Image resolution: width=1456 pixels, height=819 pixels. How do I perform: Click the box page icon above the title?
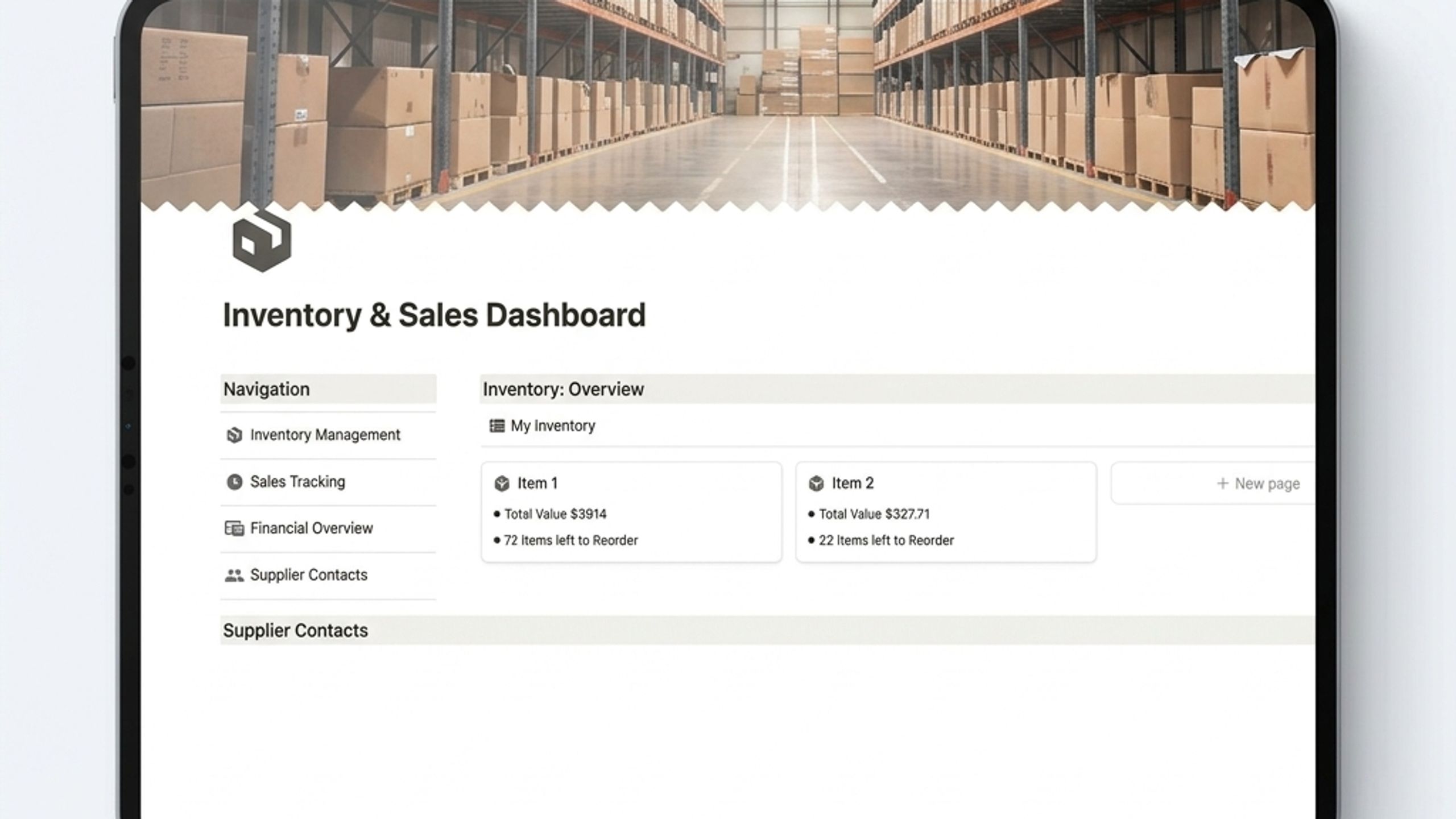coord(262,241)
